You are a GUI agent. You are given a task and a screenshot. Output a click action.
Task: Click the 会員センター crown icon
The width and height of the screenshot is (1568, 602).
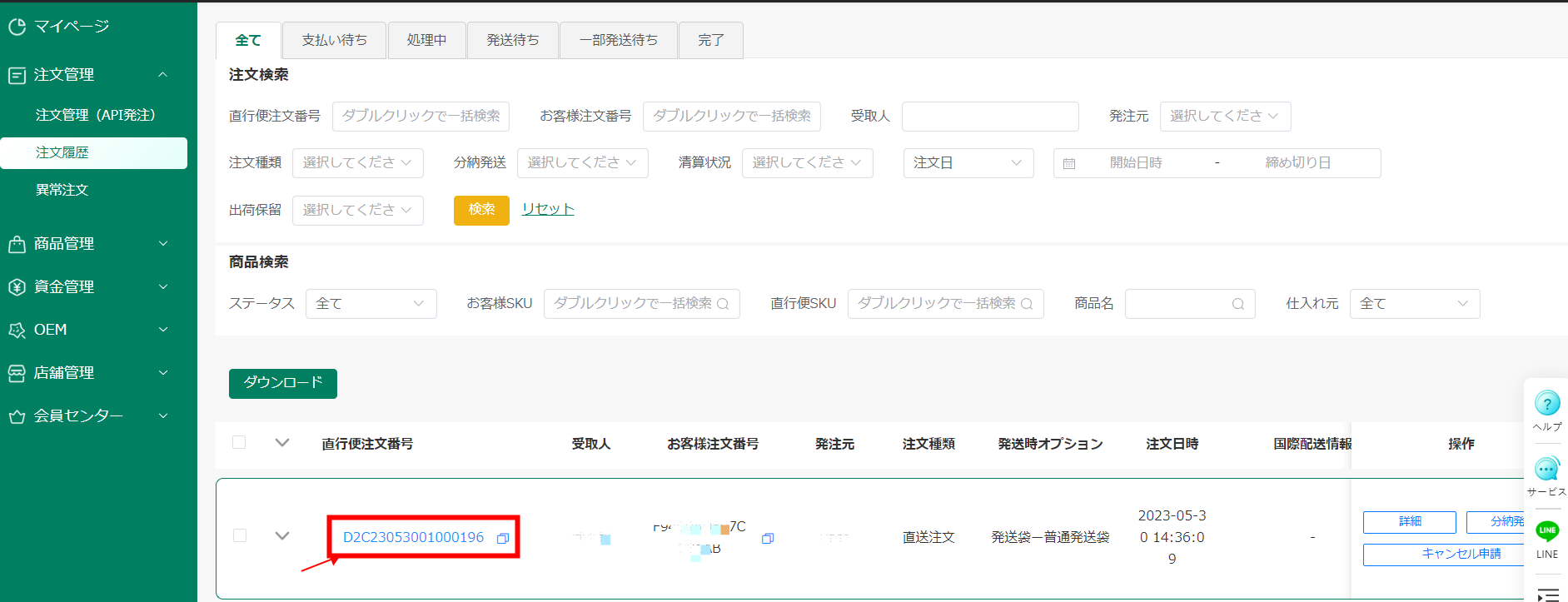click(17, 416)
